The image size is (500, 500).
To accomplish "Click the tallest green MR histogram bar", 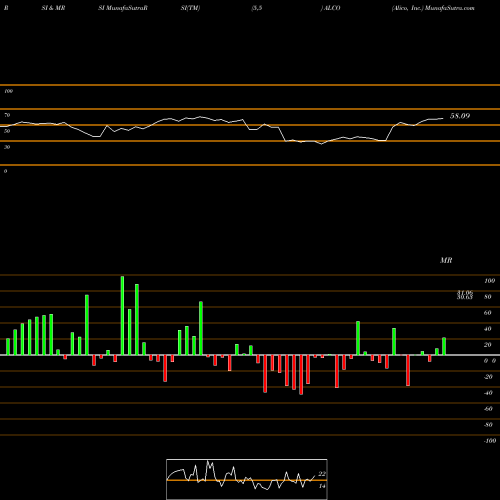I will click(x=122, y=315).
